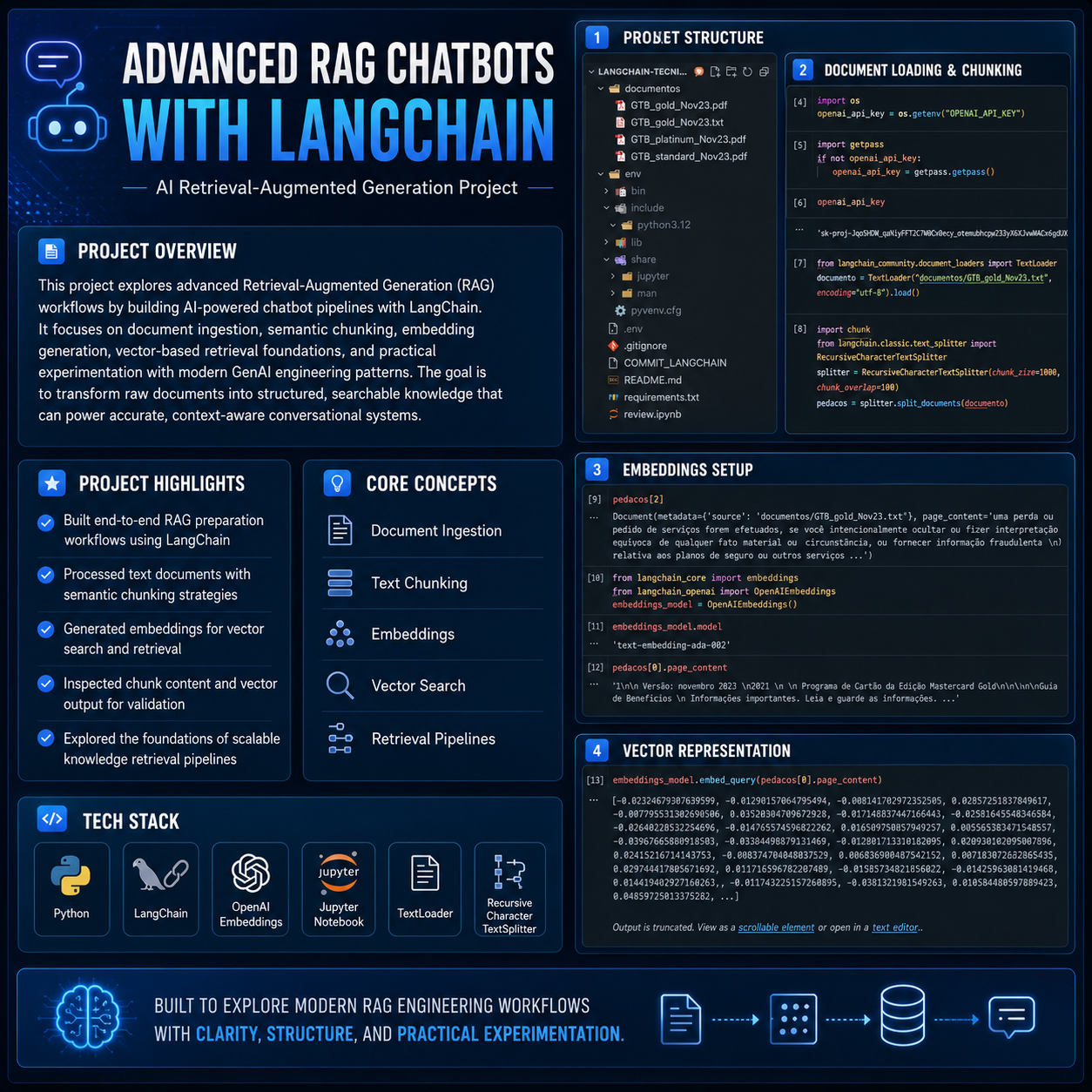Image resolution: width=1092 pixels, height=1092 pixels.
Task: Click the chat bubble icon in bottom banner
Action: [1011, 1016]
